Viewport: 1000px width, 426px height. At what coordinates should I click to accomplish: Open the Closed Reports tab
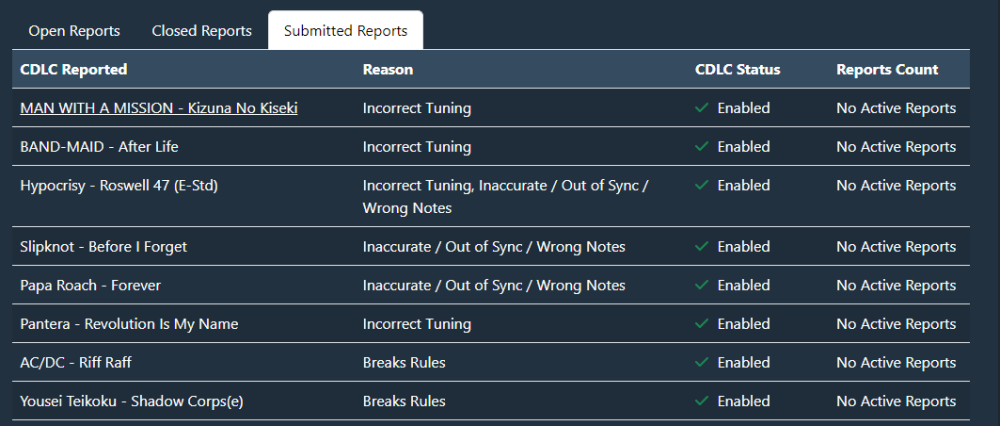click(201, 31)
